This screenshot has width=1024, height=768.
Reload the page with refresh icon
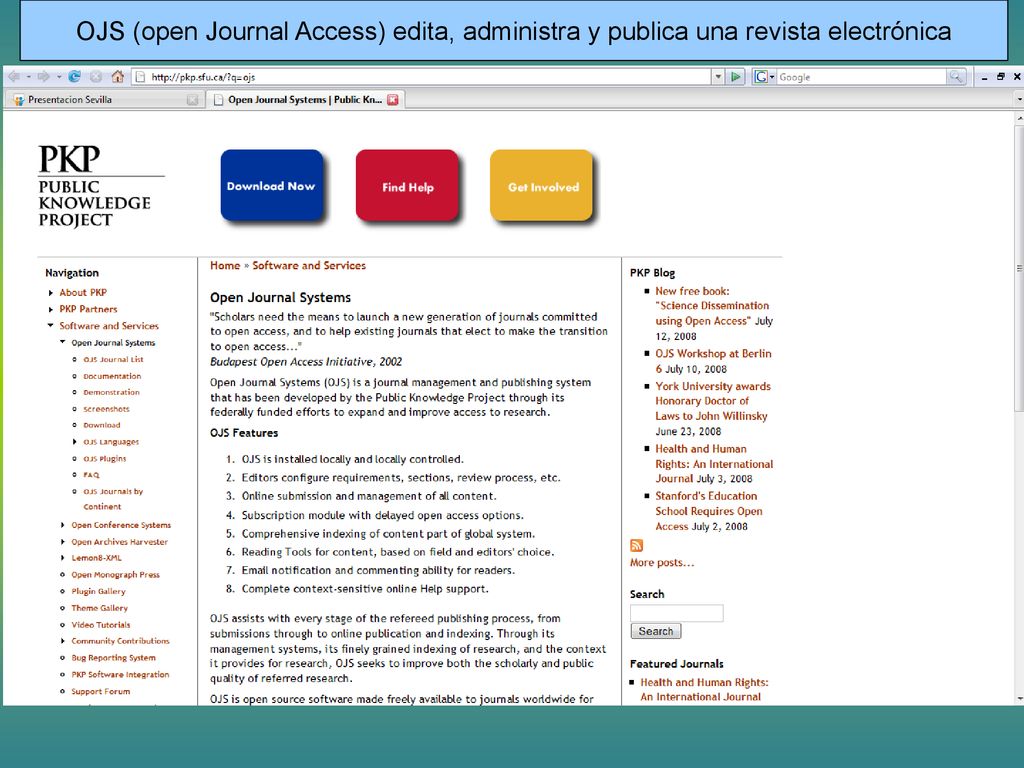(x=74, y=76)
